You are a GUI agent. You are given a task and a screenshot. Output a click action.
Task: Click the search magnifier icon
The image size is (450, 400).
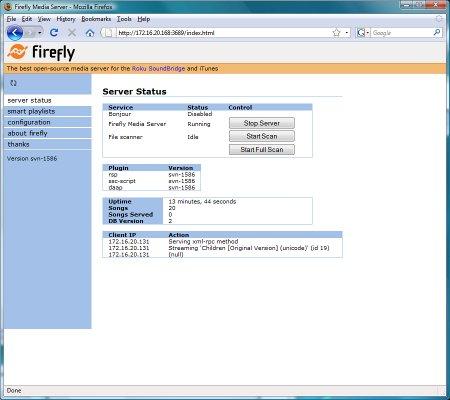(x=437, y=32)
